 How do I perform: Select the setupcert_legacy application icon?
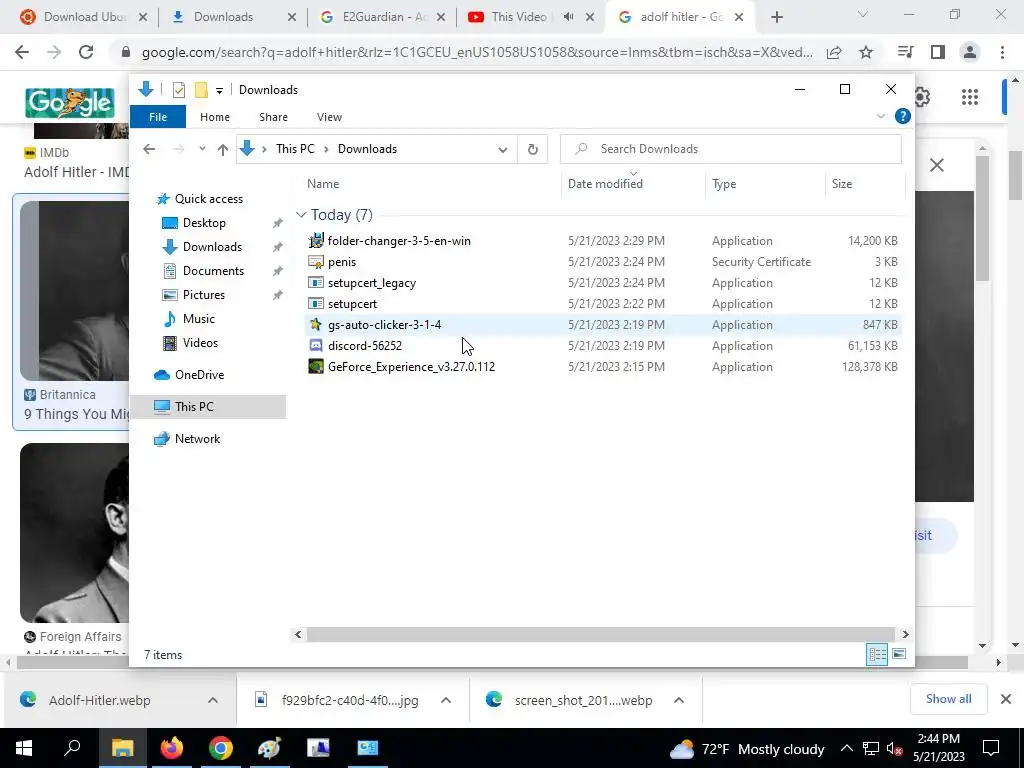pos(316,283)
